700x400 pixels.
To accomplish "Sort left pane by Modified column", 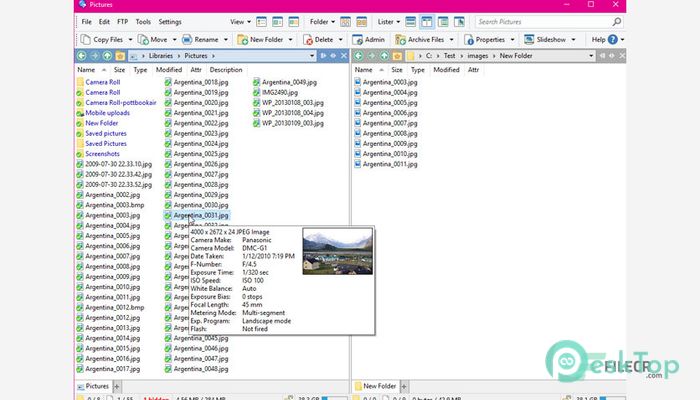I will [169, 70].
